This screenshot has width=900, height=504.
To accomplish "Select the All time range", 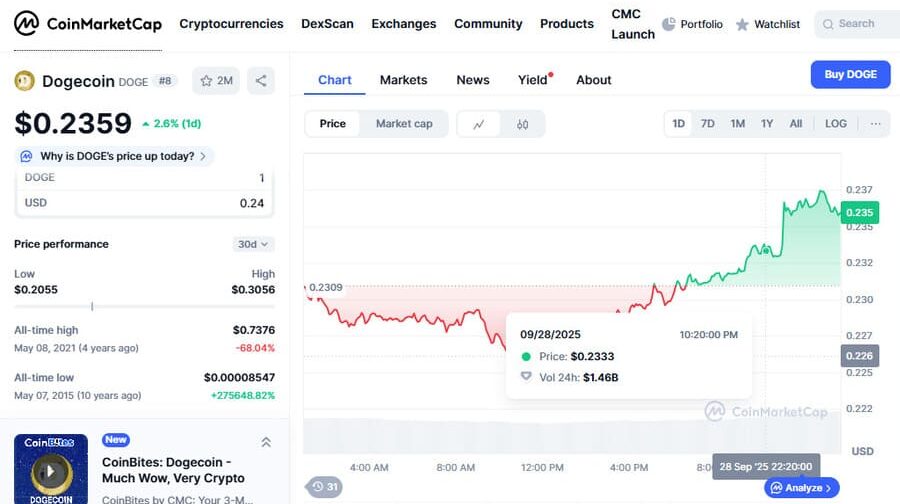I will [x=796, y=123].
